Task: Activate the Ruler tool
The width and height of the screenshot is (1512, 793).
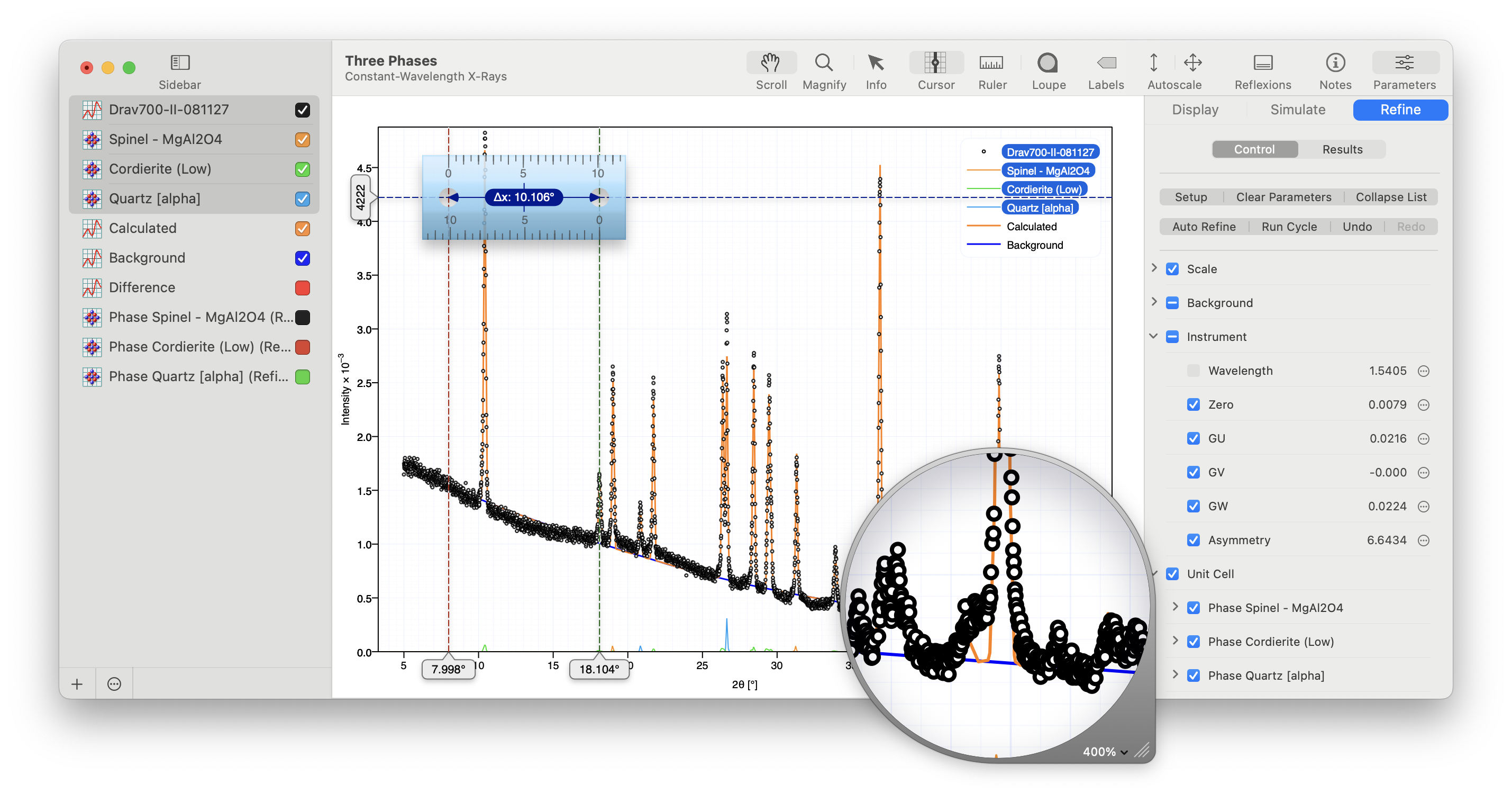Action: point(991,62)
